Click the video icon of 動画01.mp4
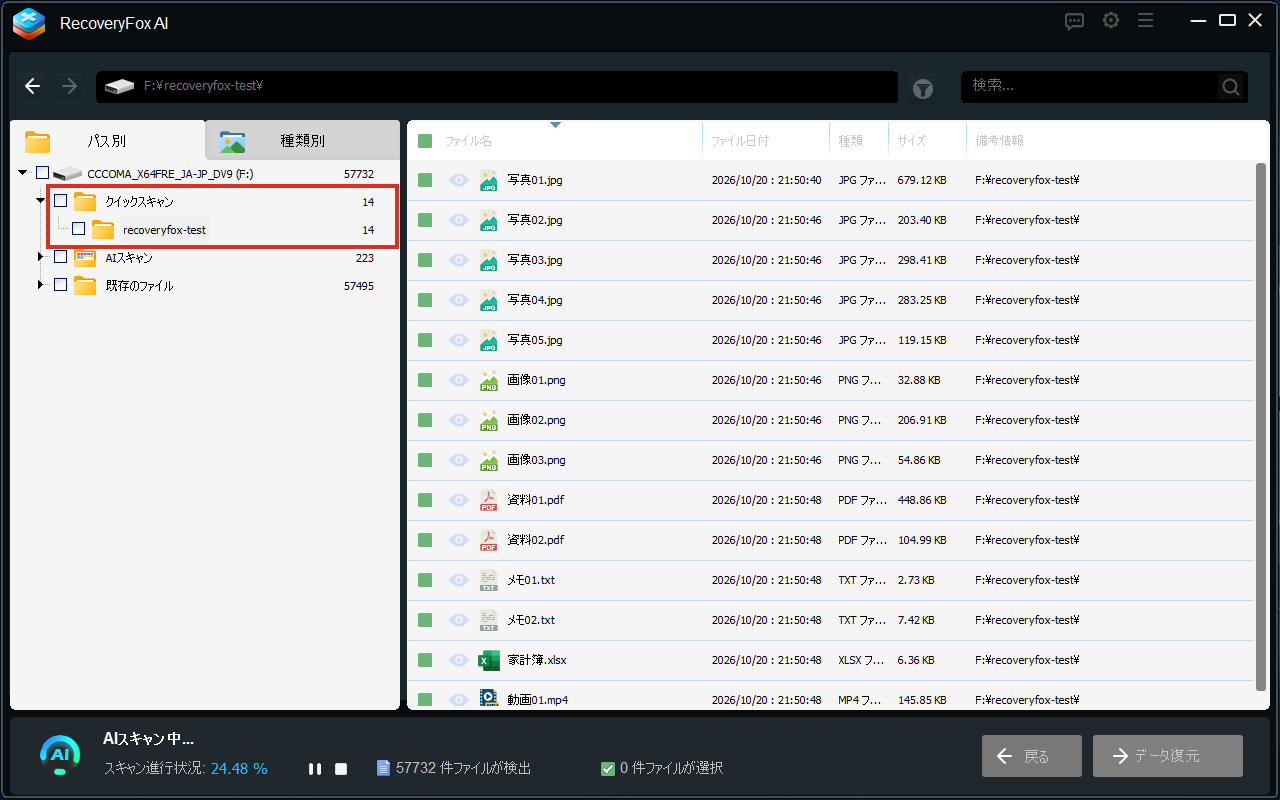Viewport: 1280px width, 800px height. click(489, 699)
